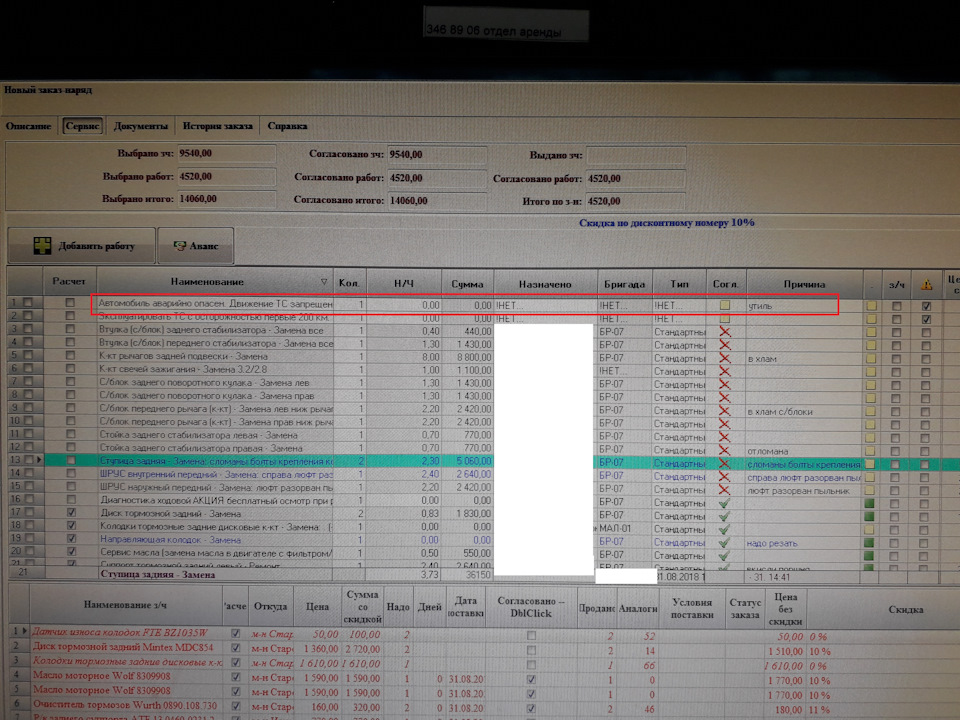Toggle Расчет checkbox for Автомобиль аварийно опасен row
This screenshot has width=960, height=720.
pyautogui.click(x=70, y=302)
